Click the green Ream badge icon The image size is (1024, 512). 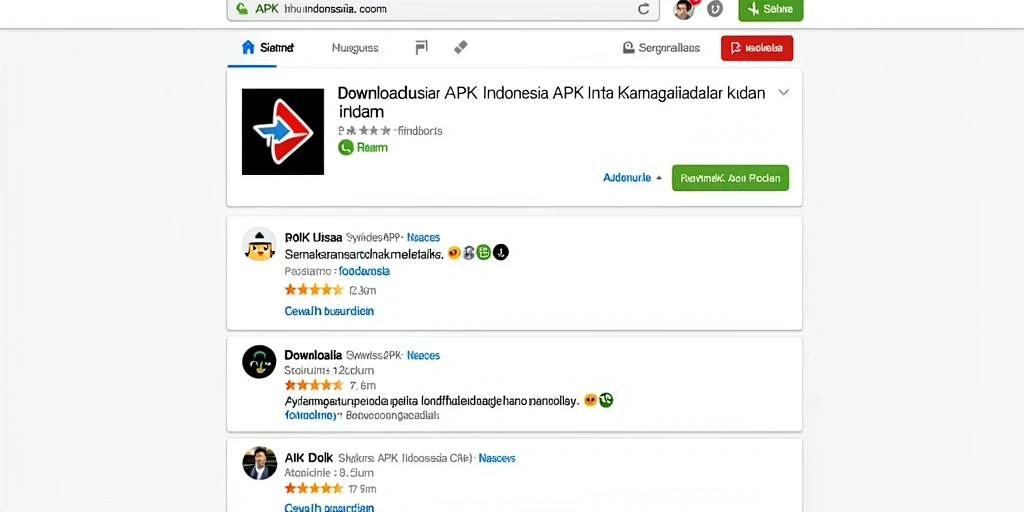point(345,148)
